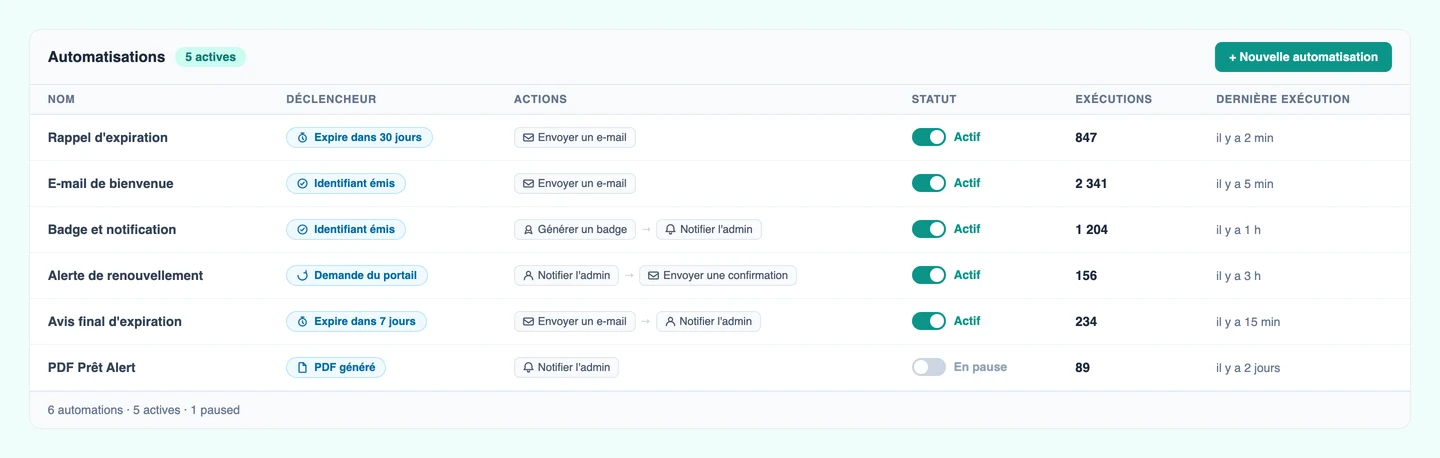Click the badge icon in 'Générer un badge'

pos(528,230)
